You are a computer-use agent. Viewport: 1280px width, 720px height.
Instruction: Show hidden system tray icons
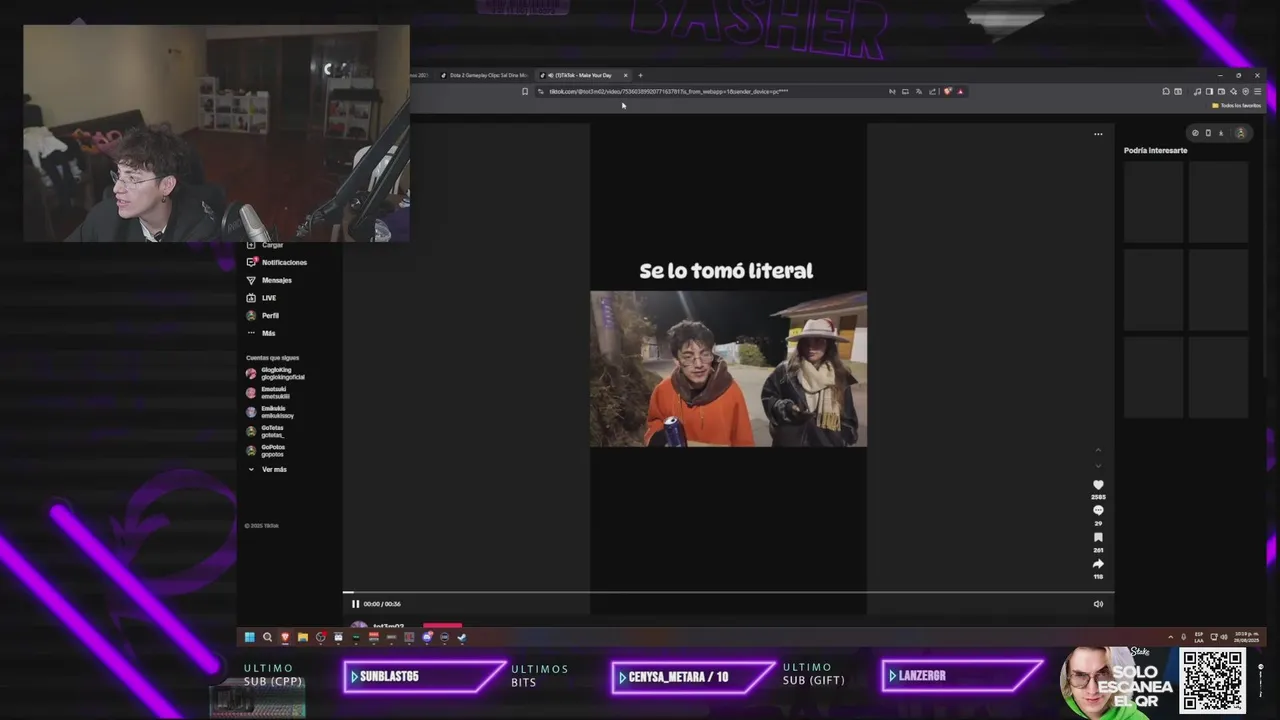coord(1171,637)
